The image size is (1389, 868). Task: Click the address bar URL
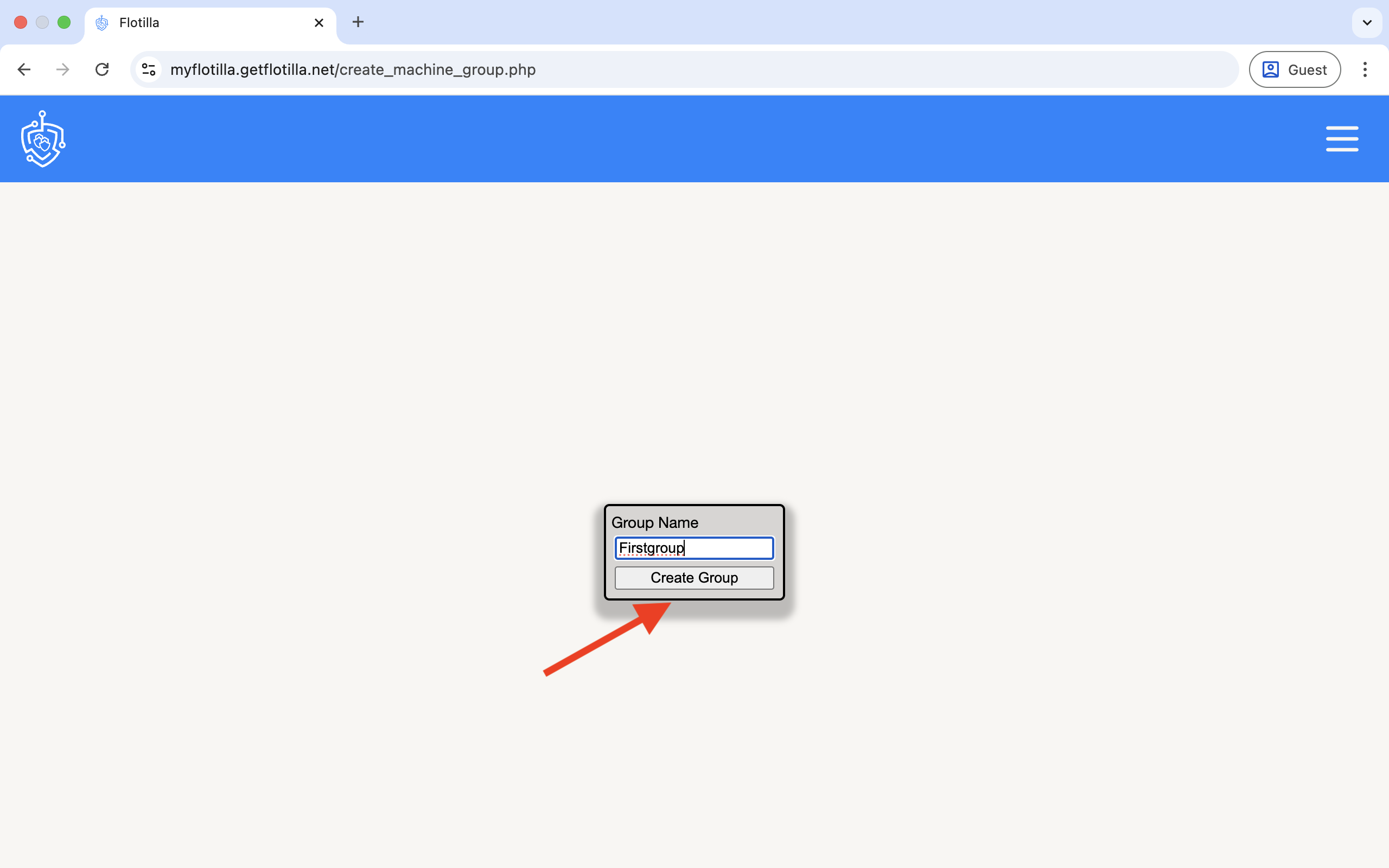pos(353,69)
